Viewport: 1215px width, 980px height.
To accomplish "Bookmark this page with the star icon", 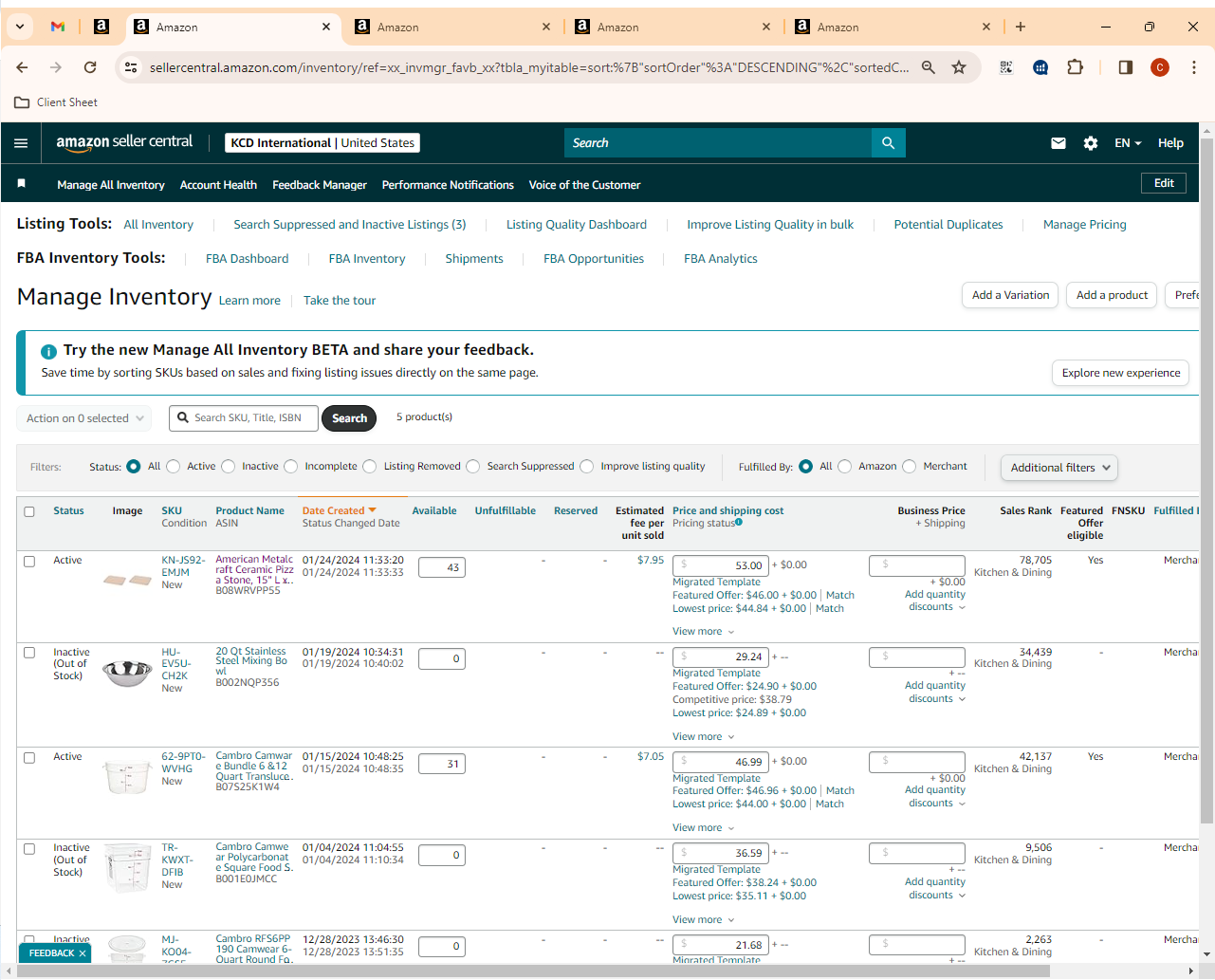I will (x=959, y=67).
